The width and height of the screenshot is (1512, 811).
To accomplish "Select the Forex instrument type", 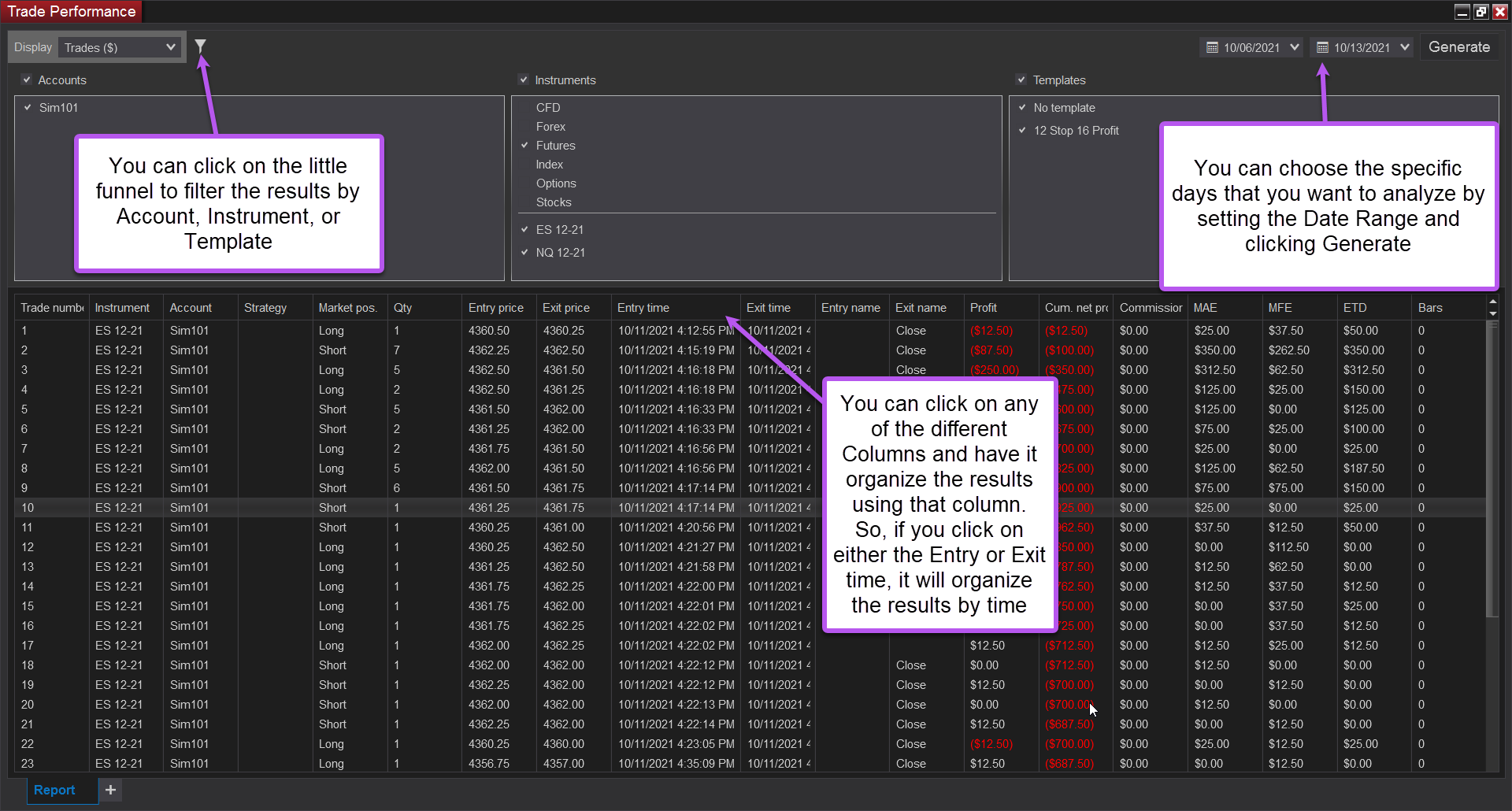I will (x=550, y=126).
